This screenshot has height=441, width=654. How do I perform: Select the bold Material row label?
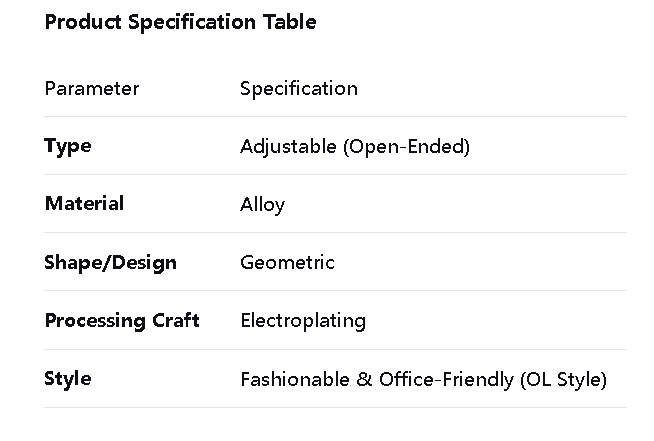tap(84, 204)
